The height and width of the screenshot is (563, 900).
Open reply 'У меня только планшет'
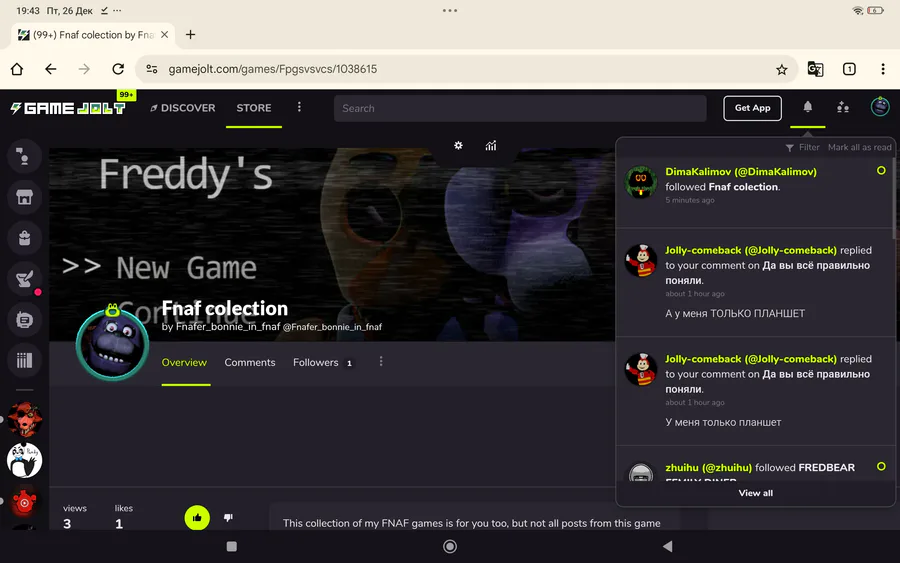pos(723,422)
